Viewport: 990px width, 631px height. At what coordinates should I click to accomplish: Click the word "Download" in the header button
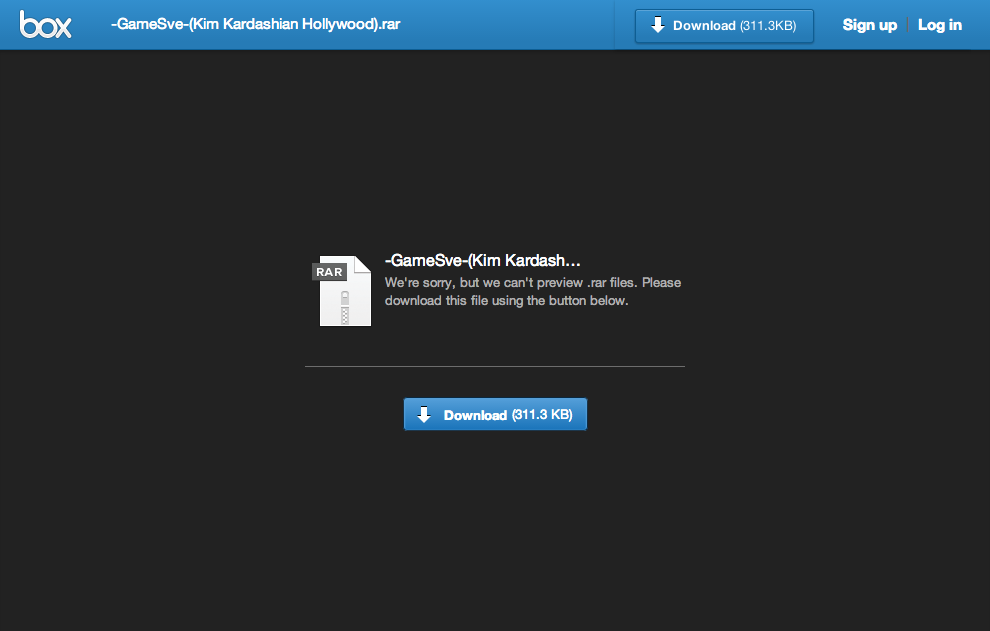[x=704, y=26]
